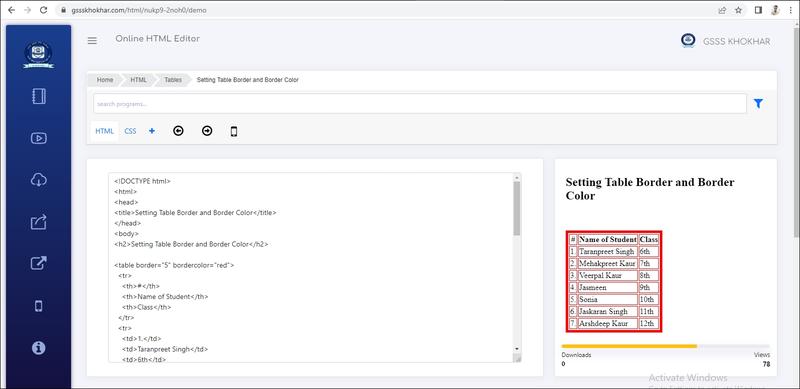Click the info circle icon in sidebar
Screen dimensions: 800x389
coord(39,348)
